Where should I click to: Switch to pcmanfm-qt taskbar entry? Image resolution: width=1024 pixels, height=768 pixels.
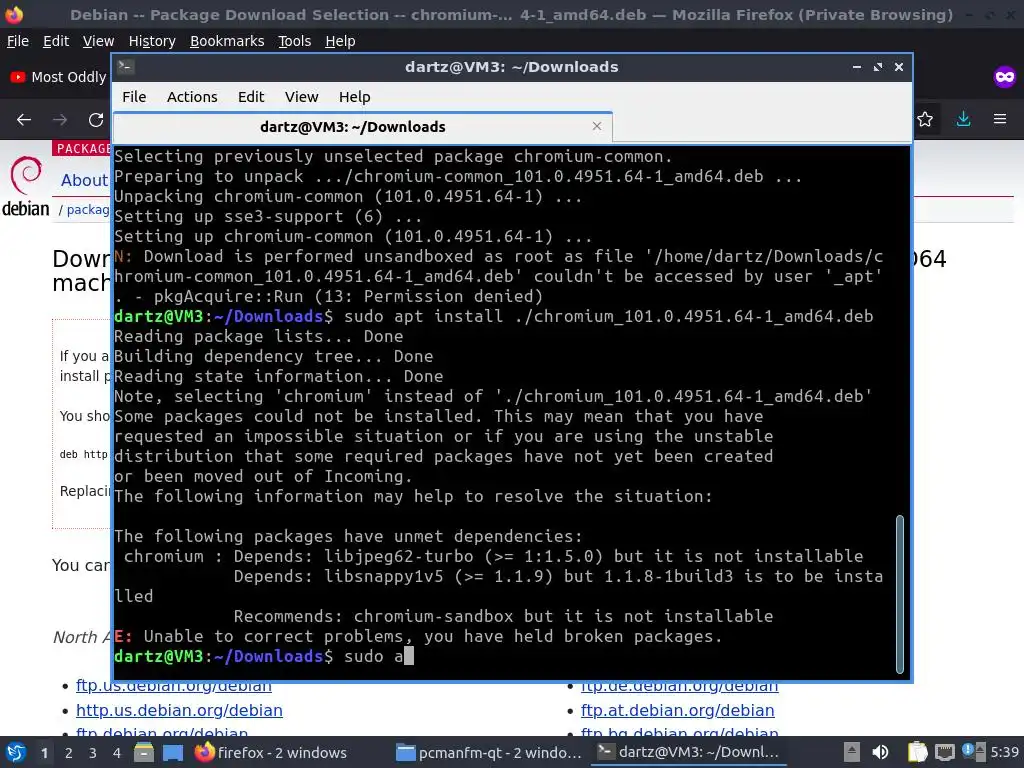pyautogui.click(x=489, y=752)
